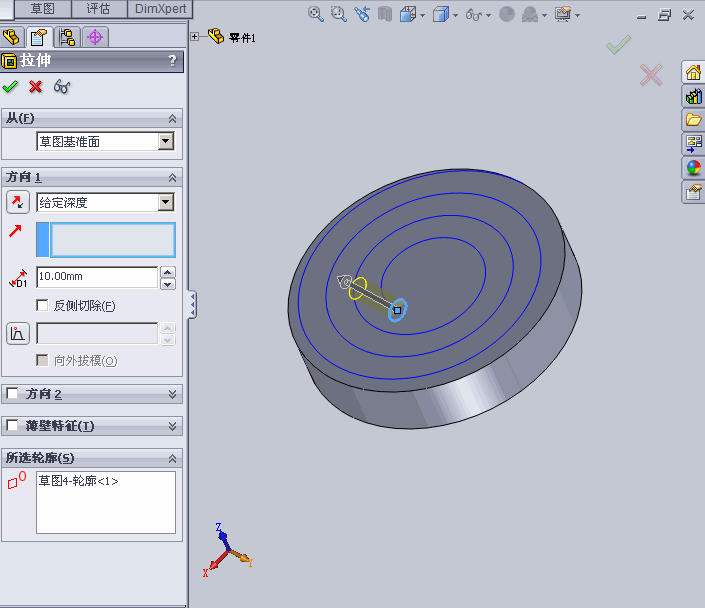Screen dimensions: 705x608
Task: Increase depth with the up spinner arrow
Action: click(168, 272)
